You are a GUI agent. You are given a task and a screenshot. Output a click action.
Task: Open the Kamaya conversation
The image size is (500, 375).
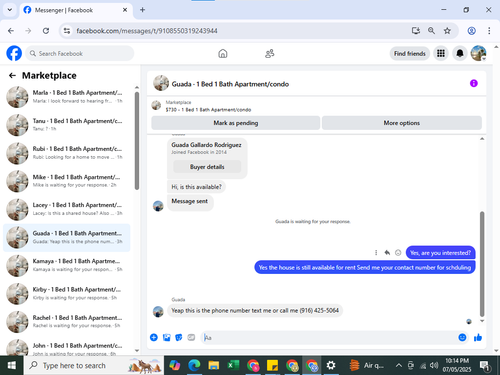[x=67, y=265]
